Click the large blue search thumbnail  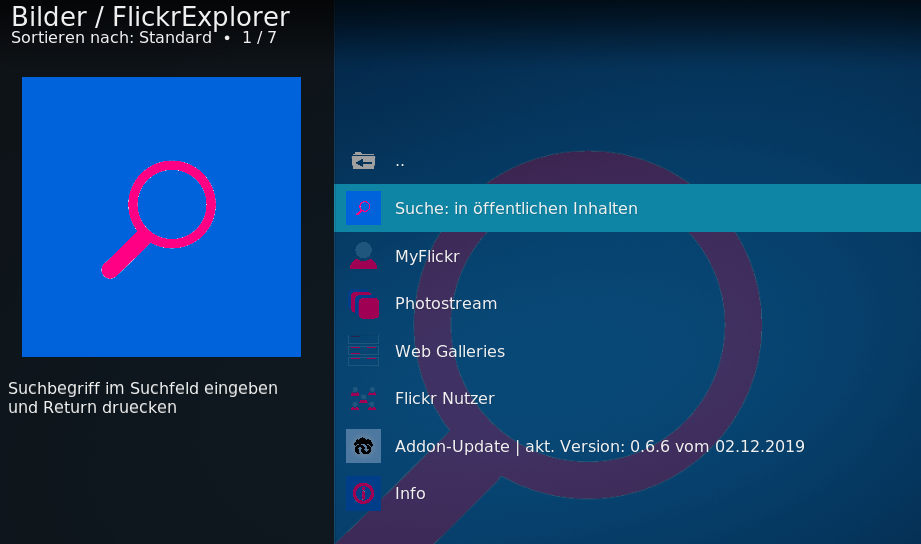pos(162,217)
